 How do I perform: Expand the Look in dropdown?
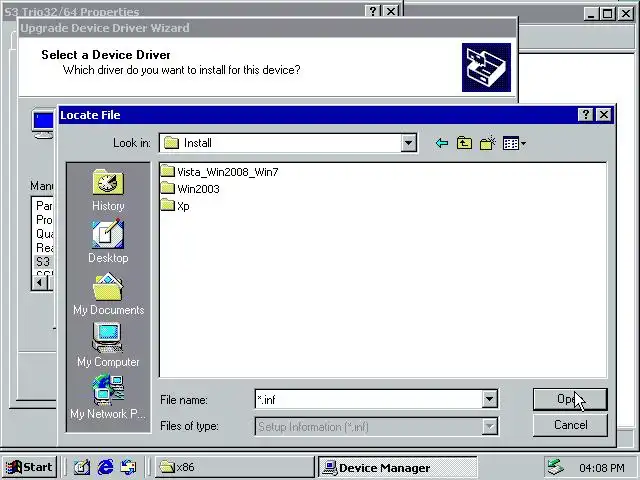click(408, 143)
